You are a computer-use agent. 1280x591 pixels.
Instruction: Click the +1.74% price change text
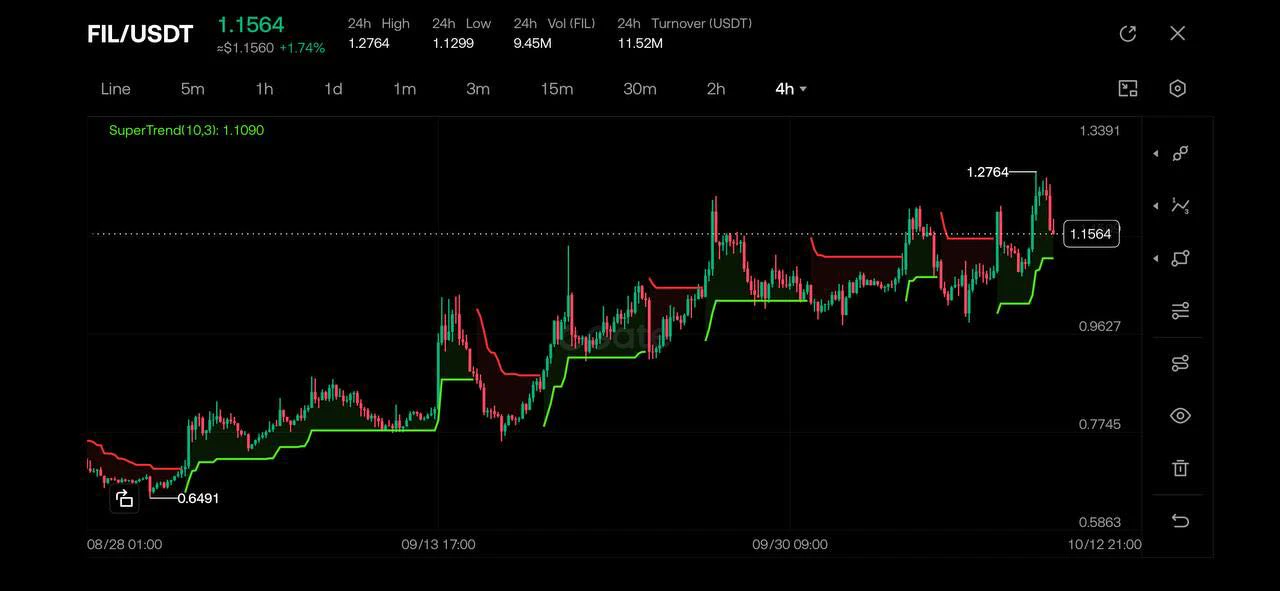[302, 48]
